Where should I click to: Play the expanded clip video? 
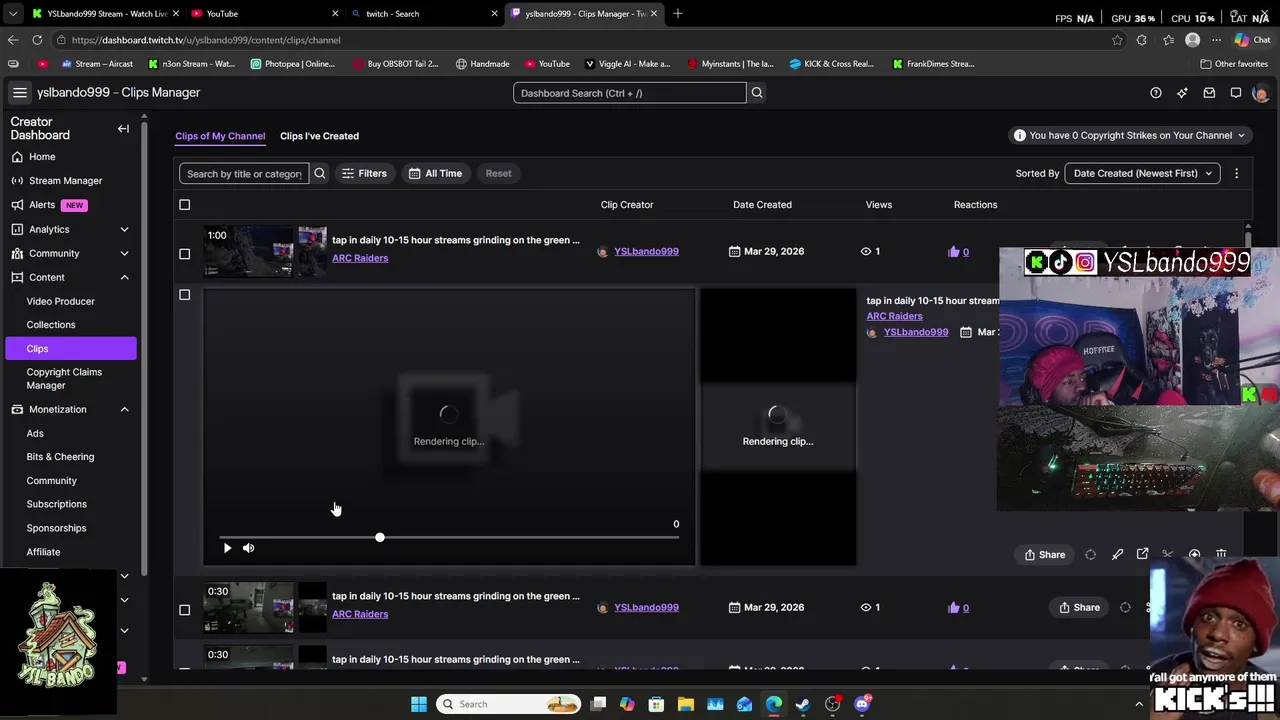(227, 548)
